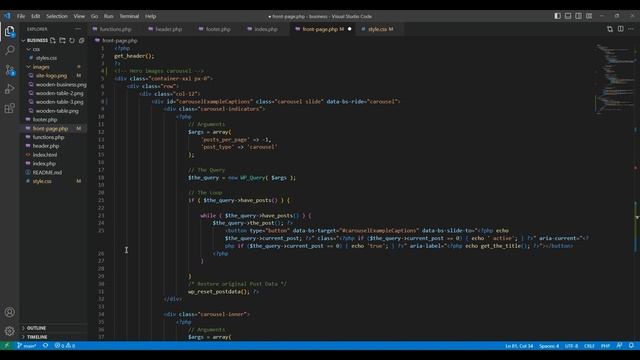Collapse all folders in Explorer
Viewport: 640px width, 360px height.
click(x=82, y=40)
